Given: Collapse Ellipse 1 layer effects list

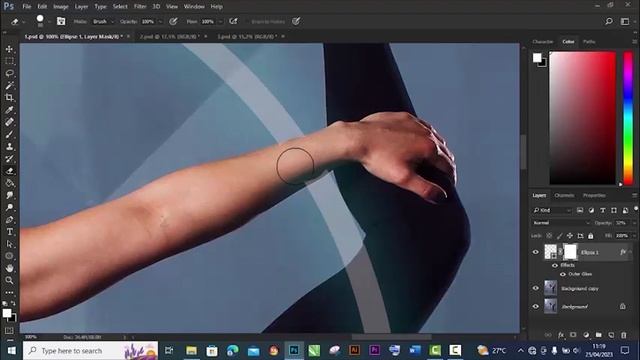Looking at the screenshot, I should (631, 252).
